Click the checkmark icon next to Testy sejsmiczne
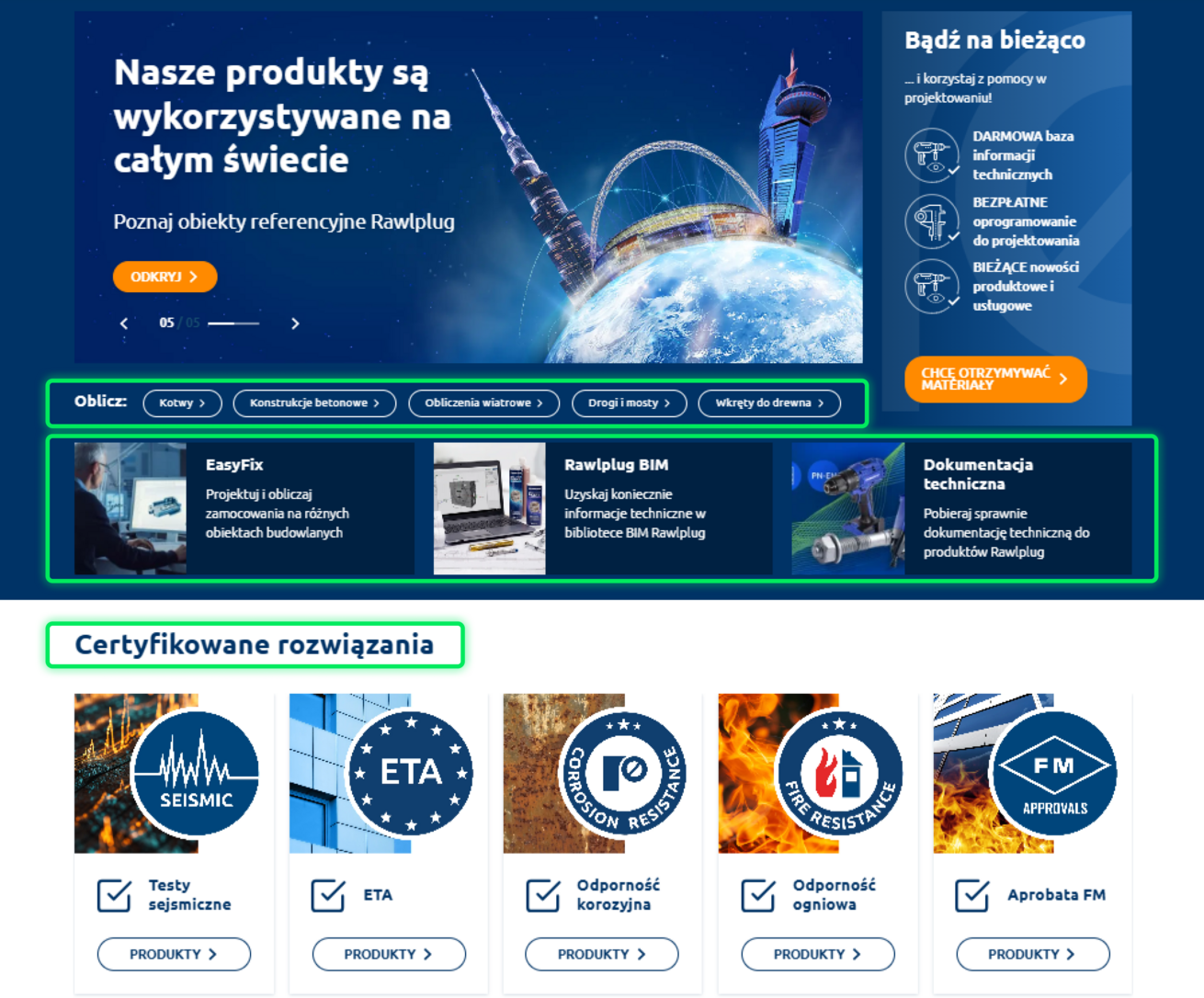The height and width of the screenshot is (998, 1204). click(x=115, y=895)
